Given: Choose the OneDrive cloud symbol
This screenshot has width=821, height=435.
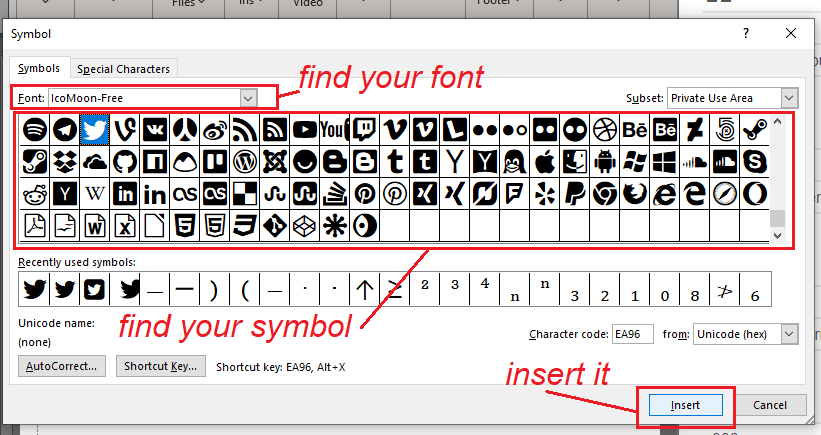Looking at the screenshot, I should 95,162.
